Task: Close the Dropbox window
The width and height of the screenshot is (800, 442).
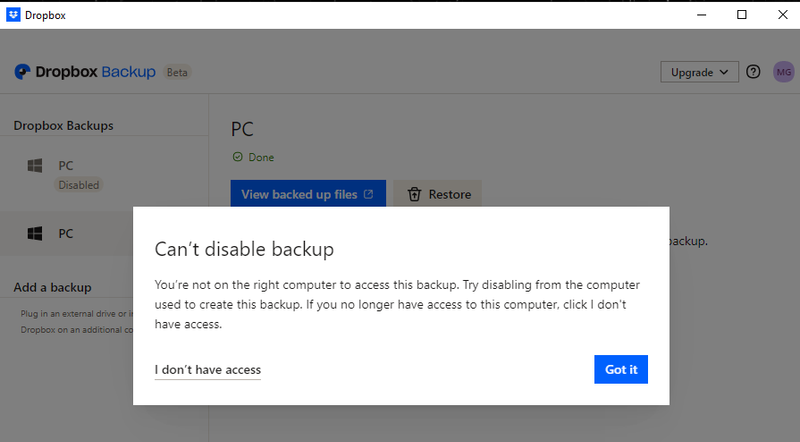Action: click(780, 15)
